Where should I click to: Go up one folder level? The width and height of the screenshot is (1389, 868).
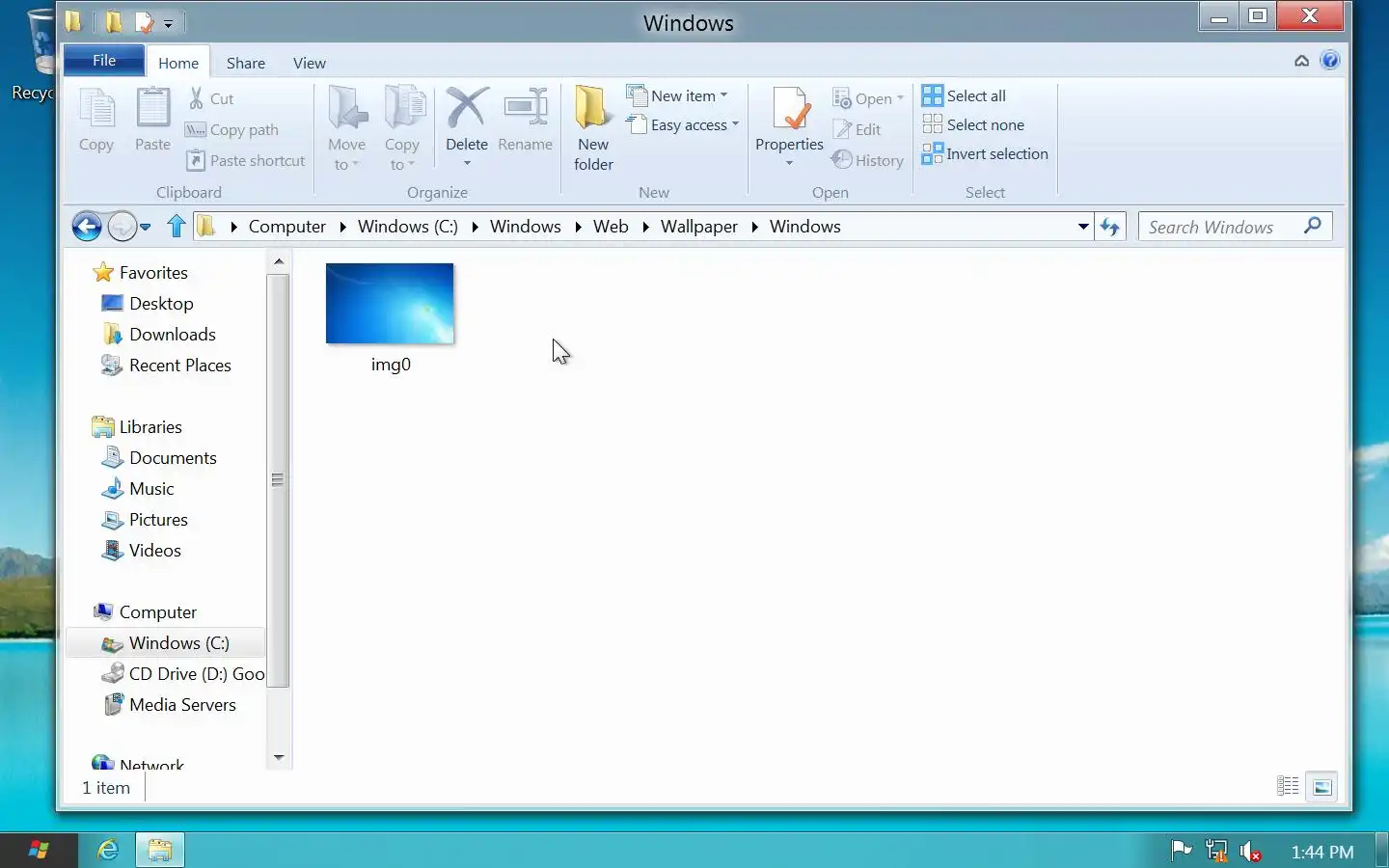click(176, 227)
